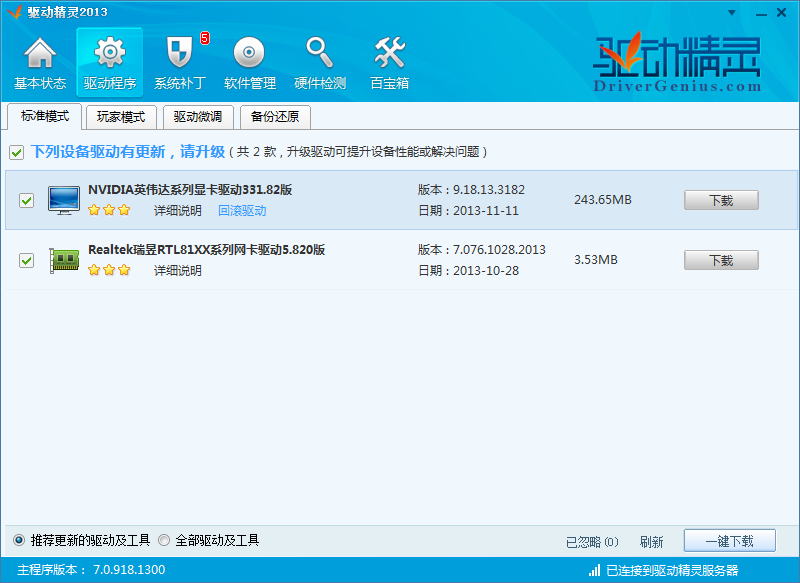Click the 回滚驱动 link
Image resolution: width=800 pixels, height=583 pixels.
coord(242,211)
